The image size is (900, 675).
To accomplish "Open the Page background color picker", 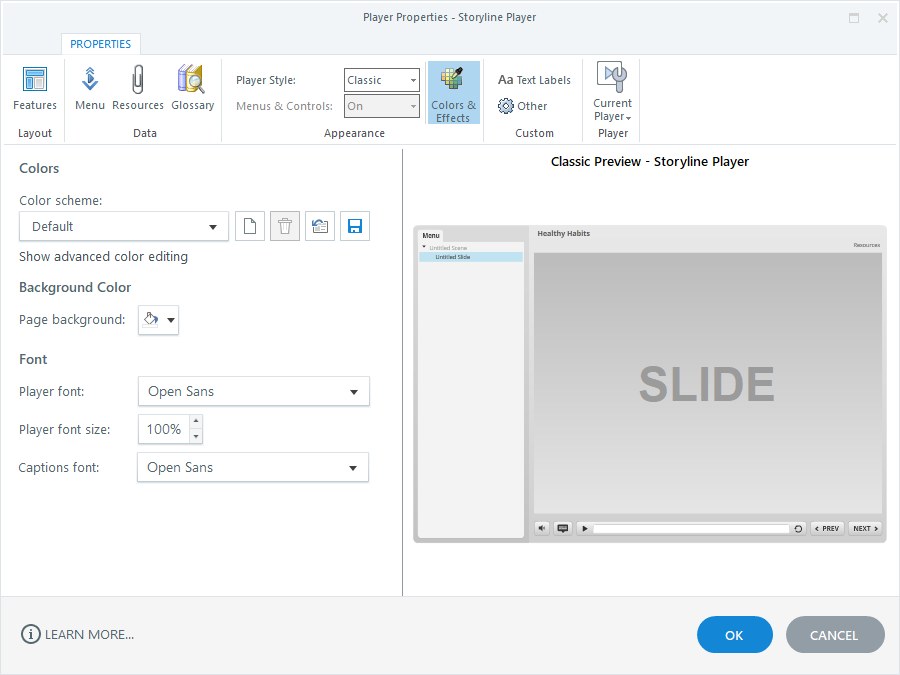I will tap(158, 320).
